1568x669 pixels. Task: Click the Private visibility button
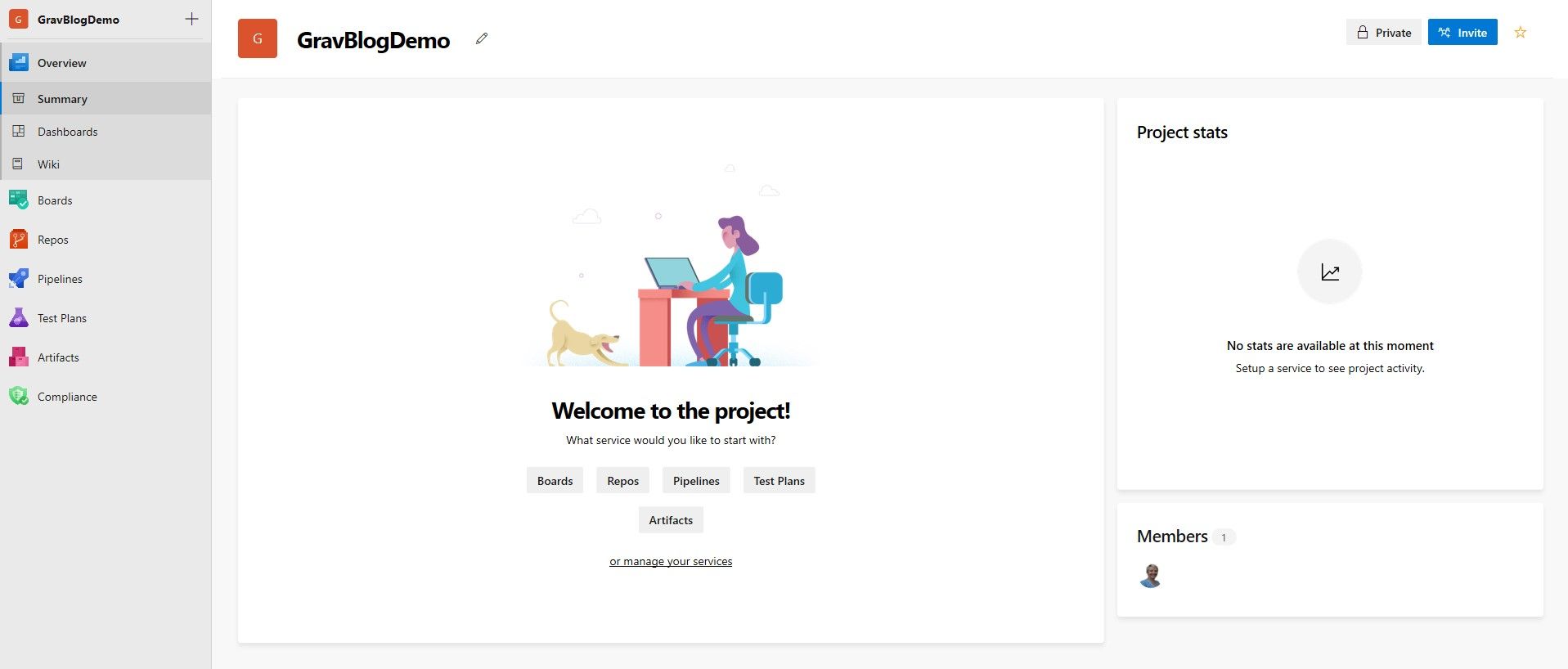1383,33
